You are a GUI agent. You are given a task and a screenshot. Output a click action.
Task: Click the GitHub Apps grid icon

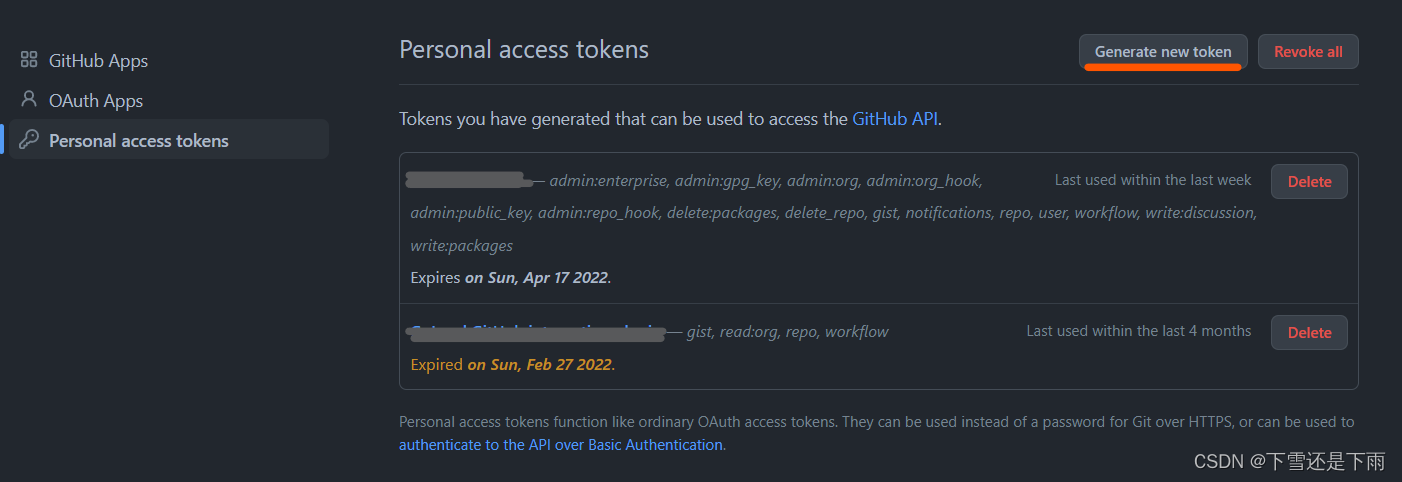tap(29, 60)
